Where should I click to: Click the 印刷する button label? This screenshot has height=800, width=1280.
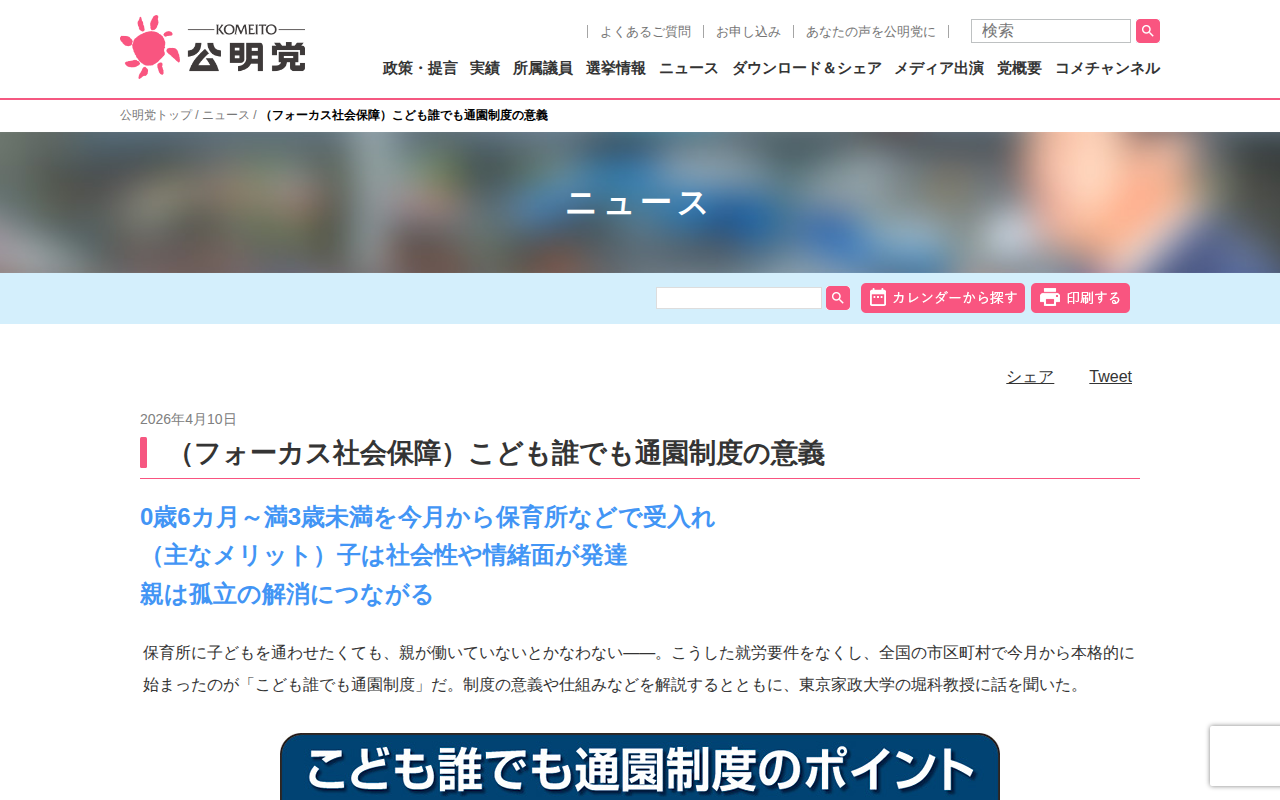1094,298
